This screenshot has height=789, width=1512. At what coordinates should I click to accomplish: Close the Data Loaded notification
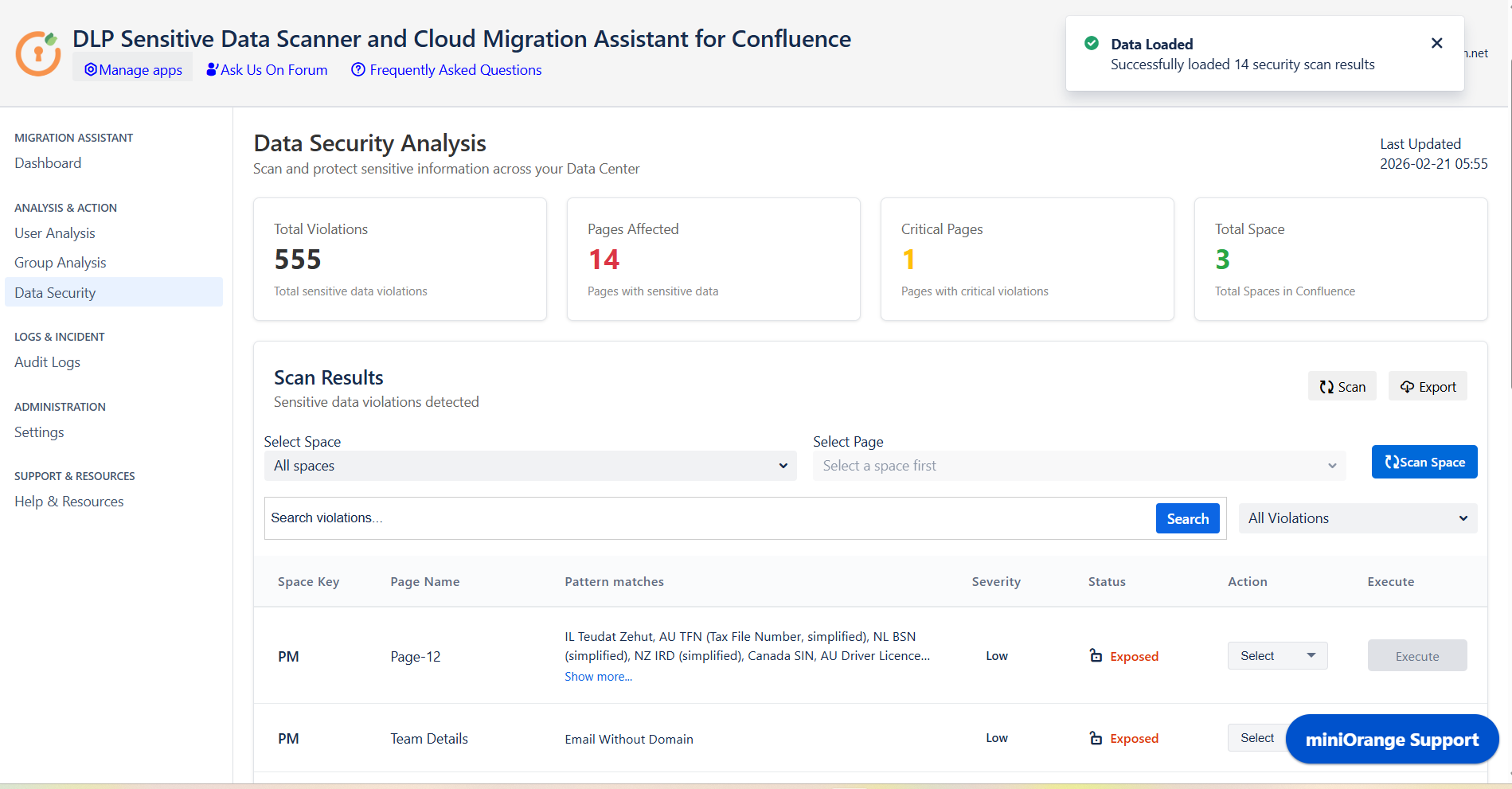[1436, 43]
